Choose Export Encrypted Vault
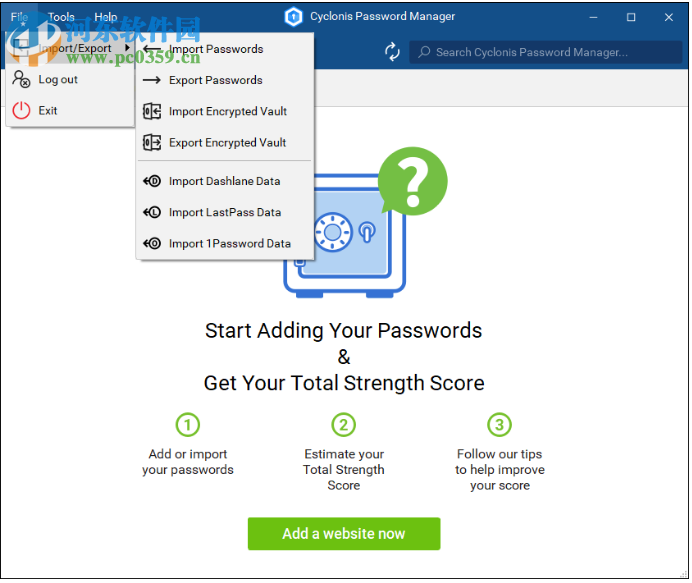The image size is (692, 583). [225, 143]
